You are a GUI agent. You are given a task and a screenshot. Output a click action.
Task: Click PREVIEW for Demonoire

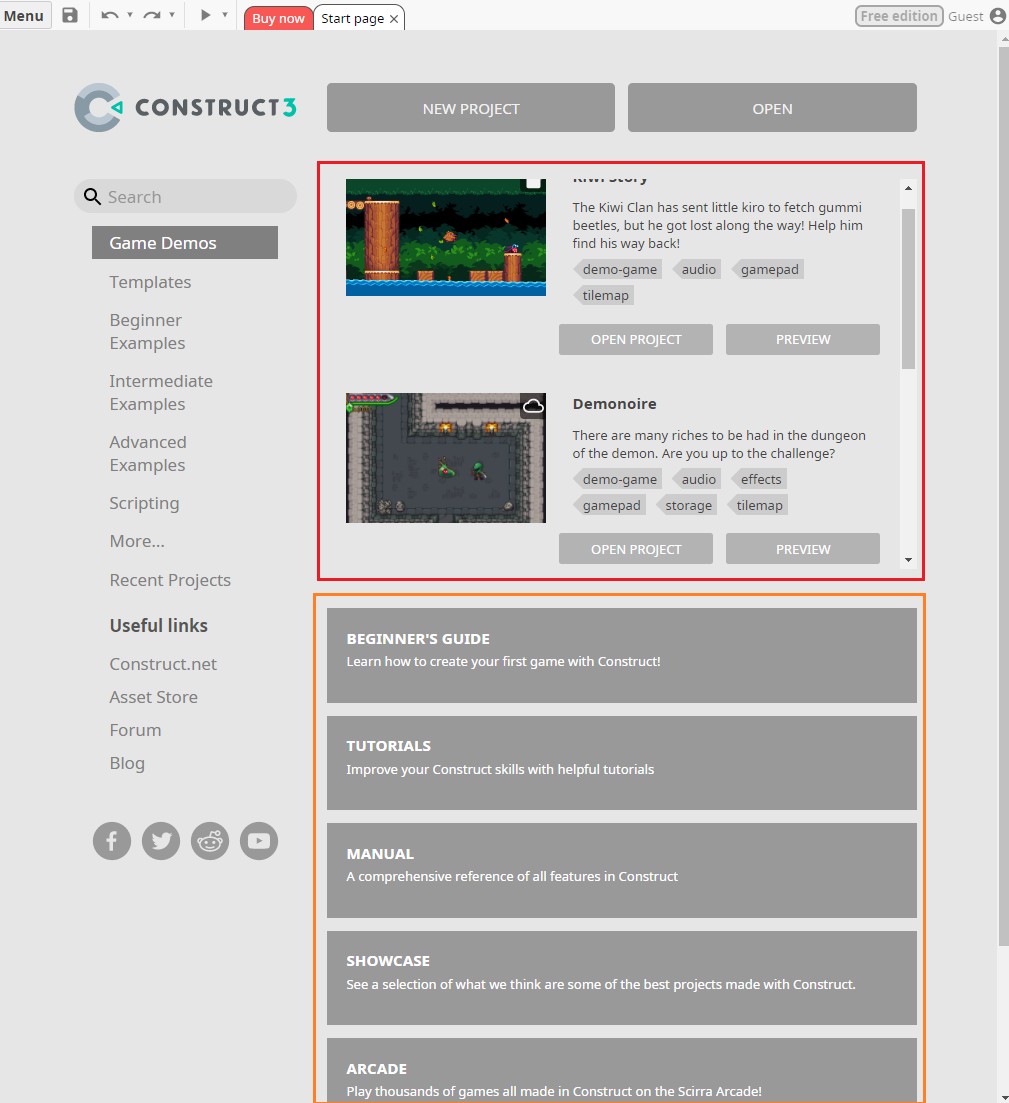tap(803, 549)
